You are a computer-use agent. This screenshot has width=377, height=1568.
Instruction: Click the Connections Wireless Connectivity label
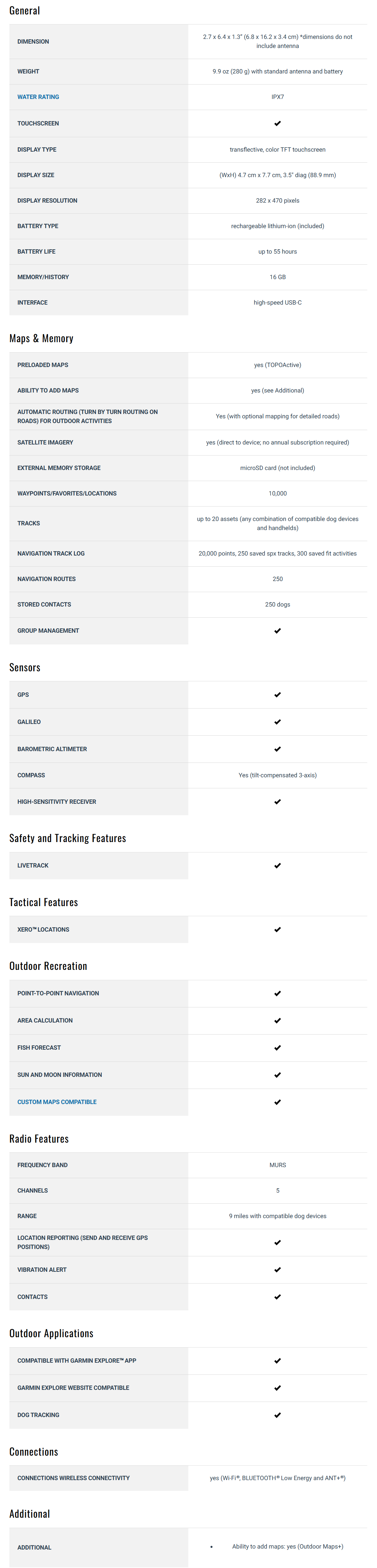pyautogui.click(x=73, y=1478)
